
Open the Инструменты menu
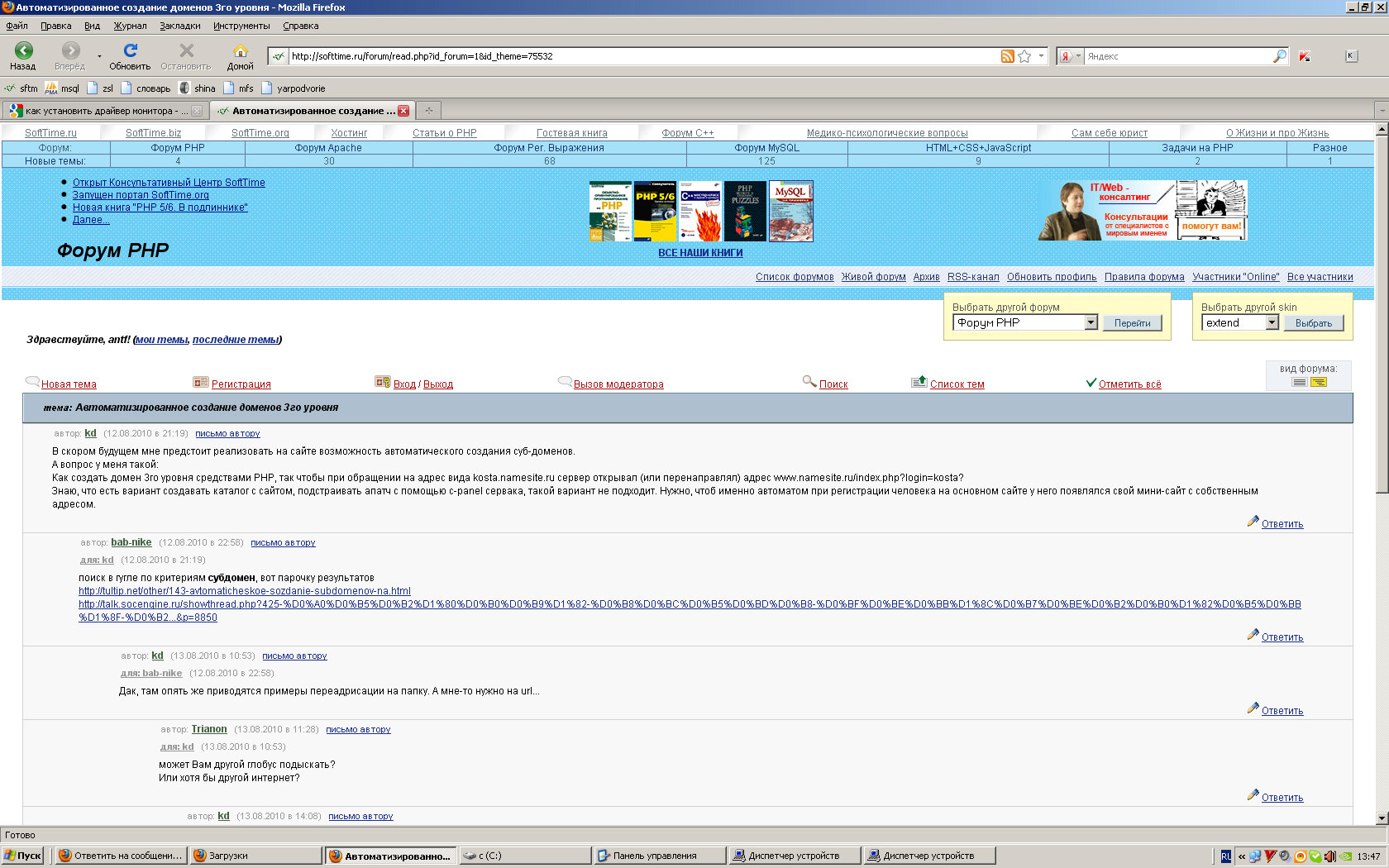tap(241, 26)
